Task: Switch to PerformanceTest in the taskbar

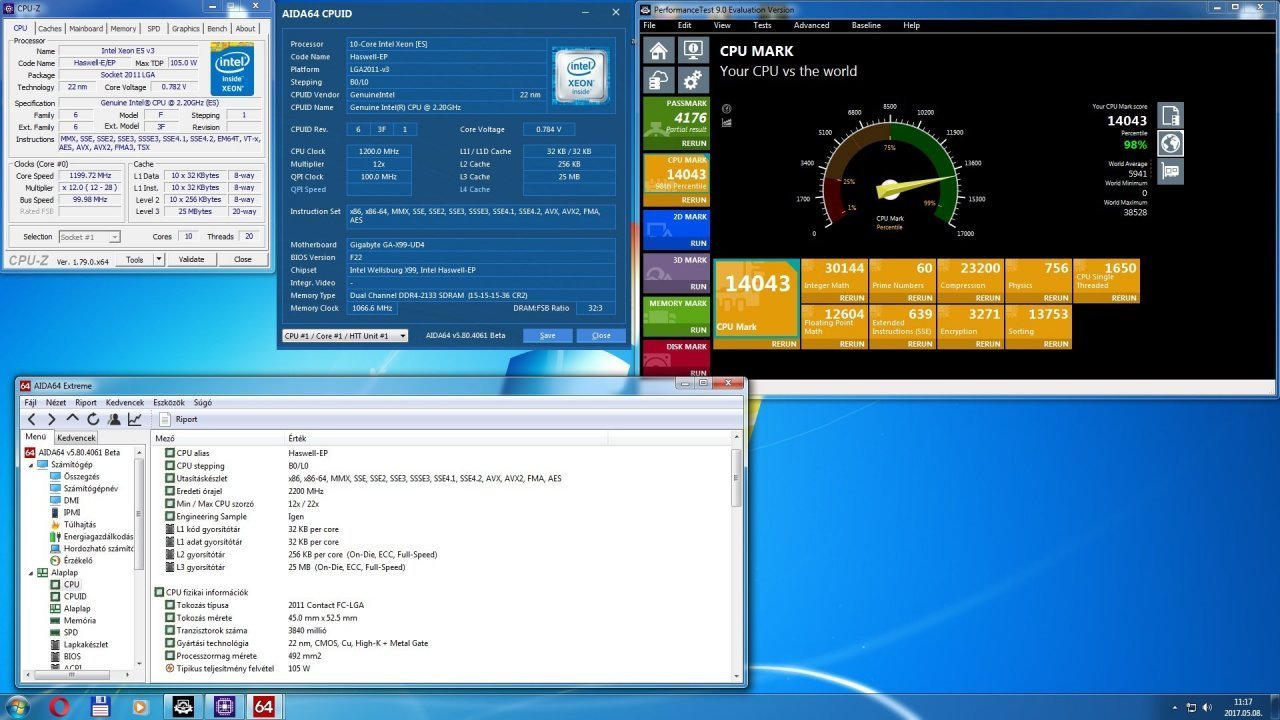Action: click(183, 706)
